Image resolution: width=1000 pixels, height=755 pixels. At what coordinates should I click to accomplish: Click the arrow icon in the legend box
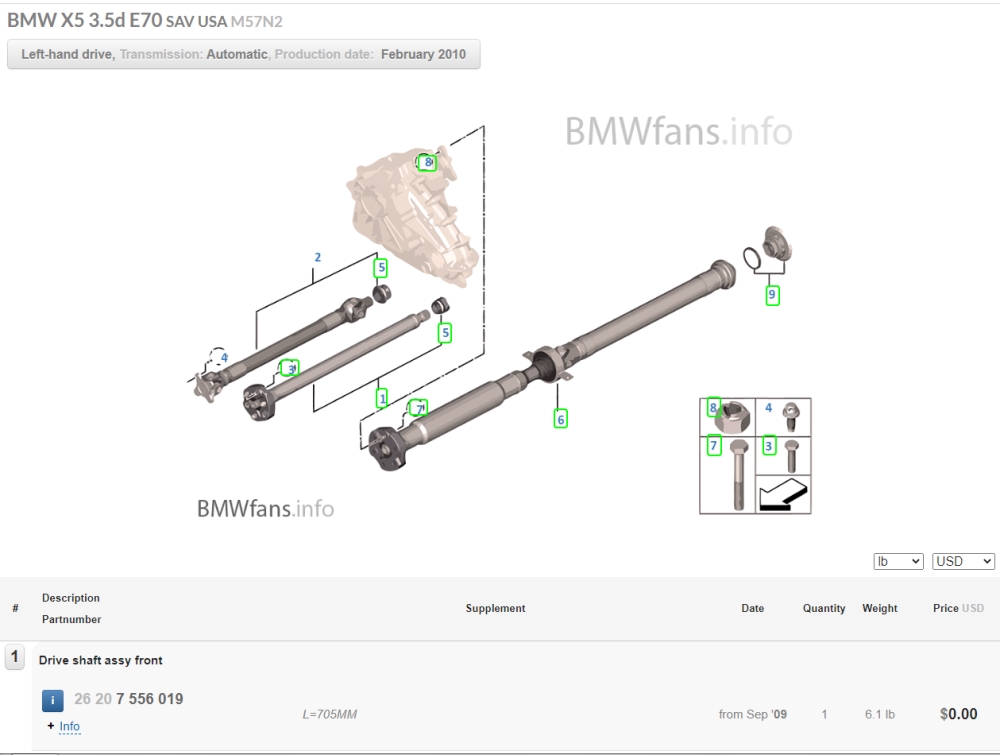click(x=783, y=494)
